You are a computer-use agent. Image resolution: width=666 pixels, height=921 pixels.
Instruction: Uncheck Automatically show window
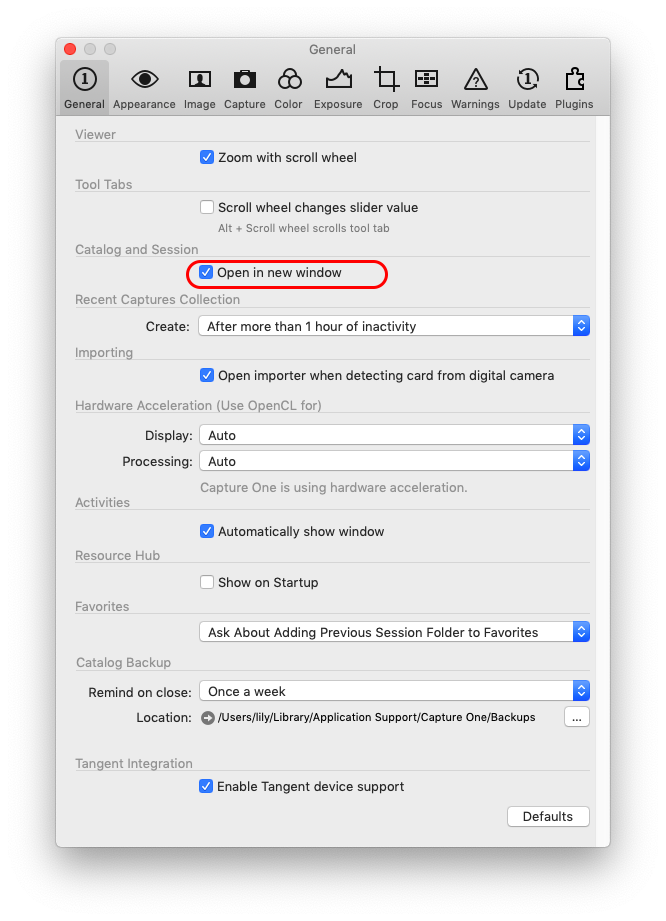[207, 532]
